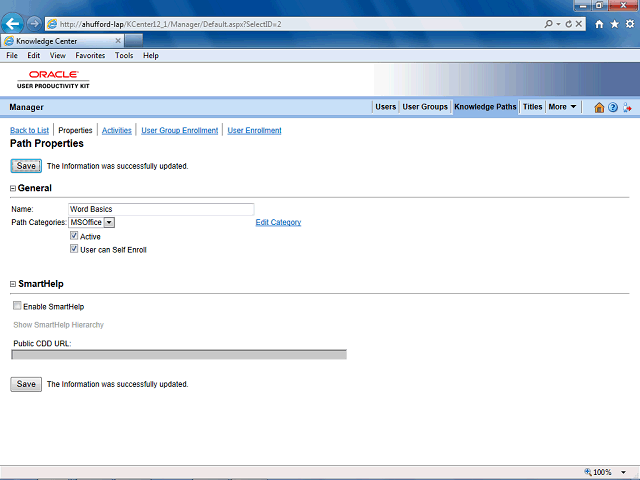Open browser Home page icon
The image size is (640, 480).
click(599, 24)
